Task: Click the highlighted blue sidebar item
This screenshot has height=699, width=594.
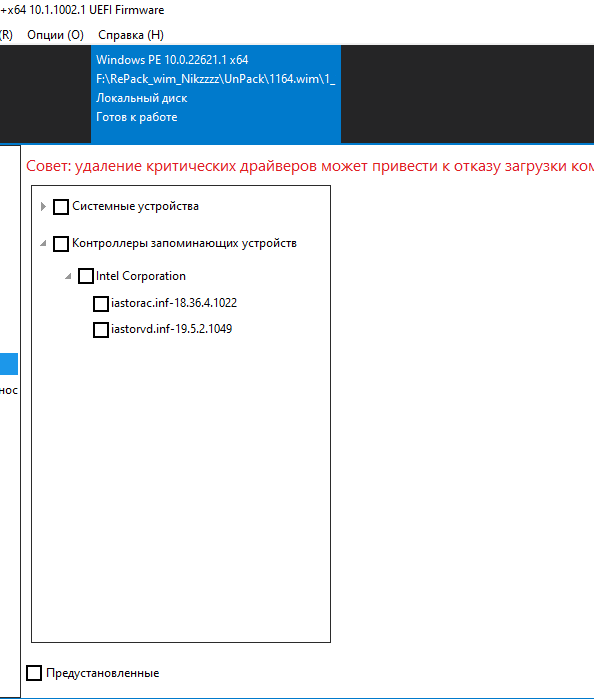Action: (x=9, y=364)
